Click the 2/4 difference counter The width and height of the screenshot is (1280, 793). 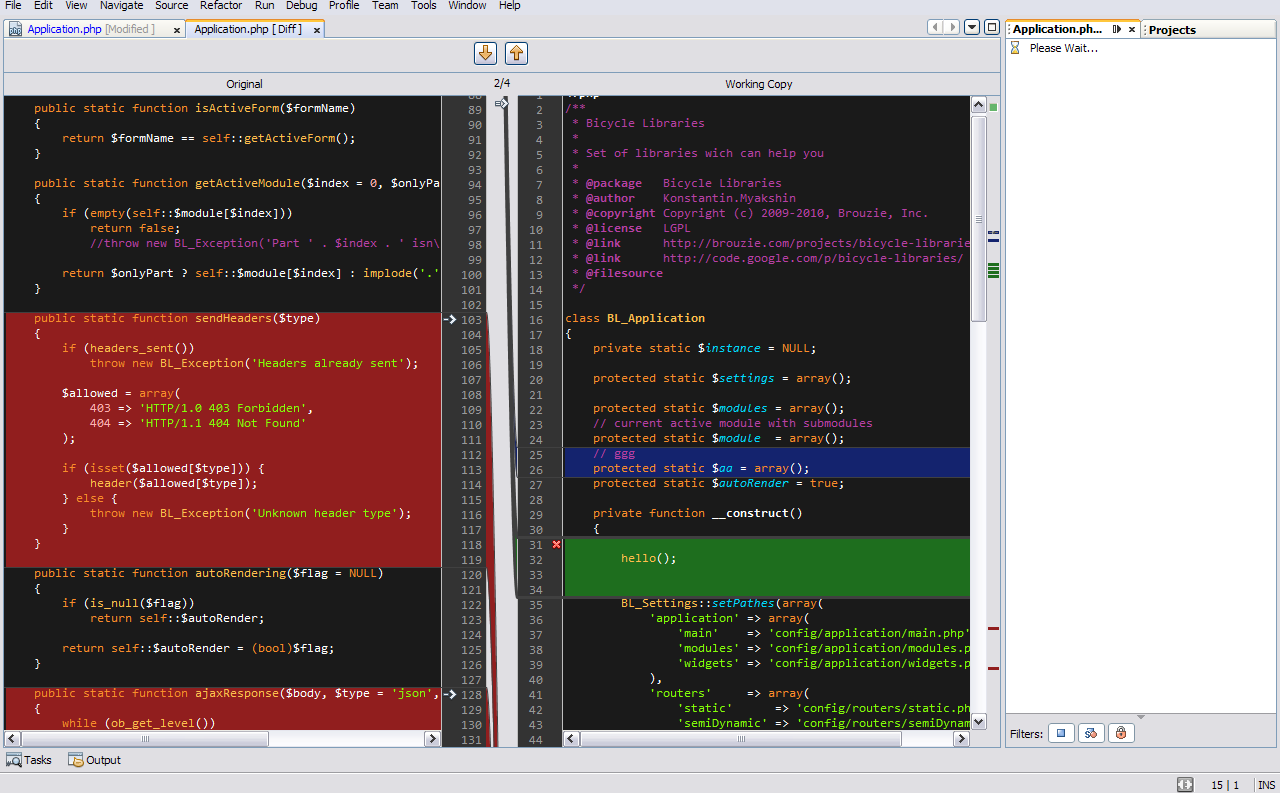click(501, 83)
